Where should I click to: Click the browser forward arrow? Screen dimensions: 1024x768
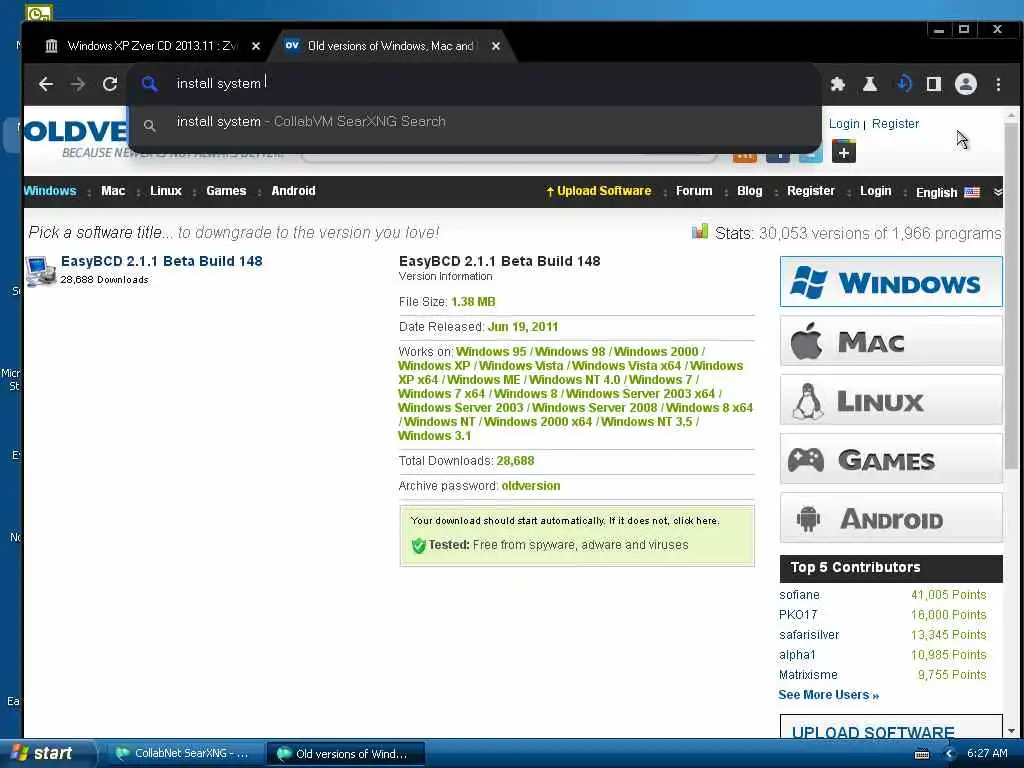click(78, 84)
